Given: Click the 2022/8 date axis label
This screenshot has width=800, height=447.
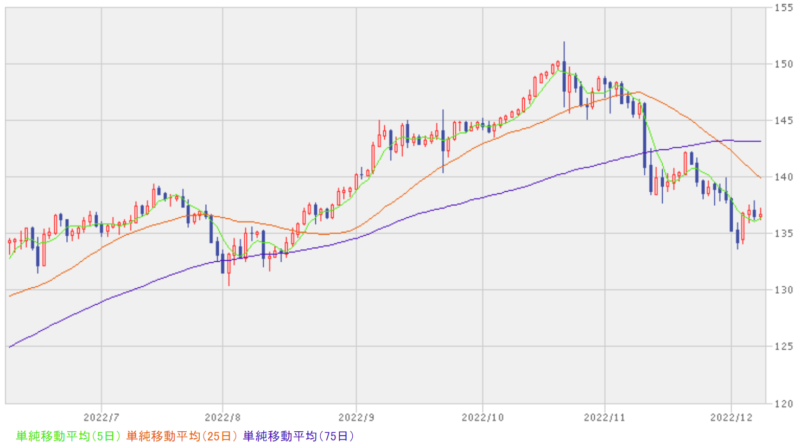Looking at the screenshot, I should [222, 417].
